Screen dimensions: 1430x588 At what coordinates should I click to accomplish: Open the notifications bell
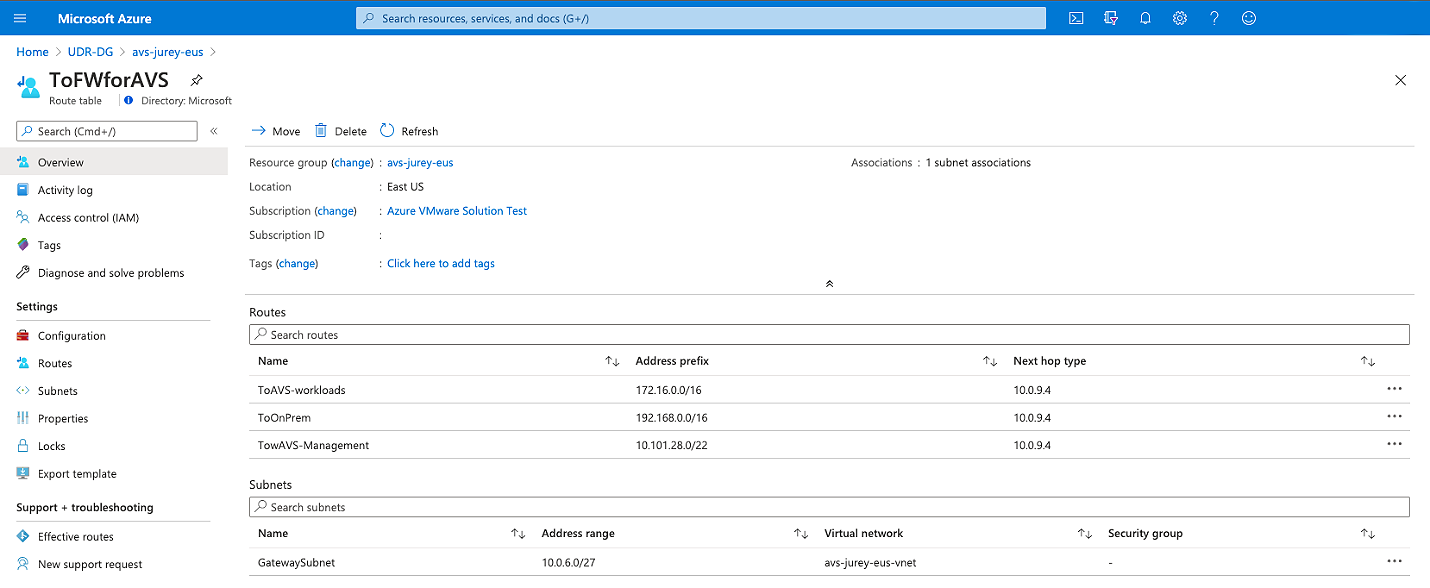click(1145, 18)
